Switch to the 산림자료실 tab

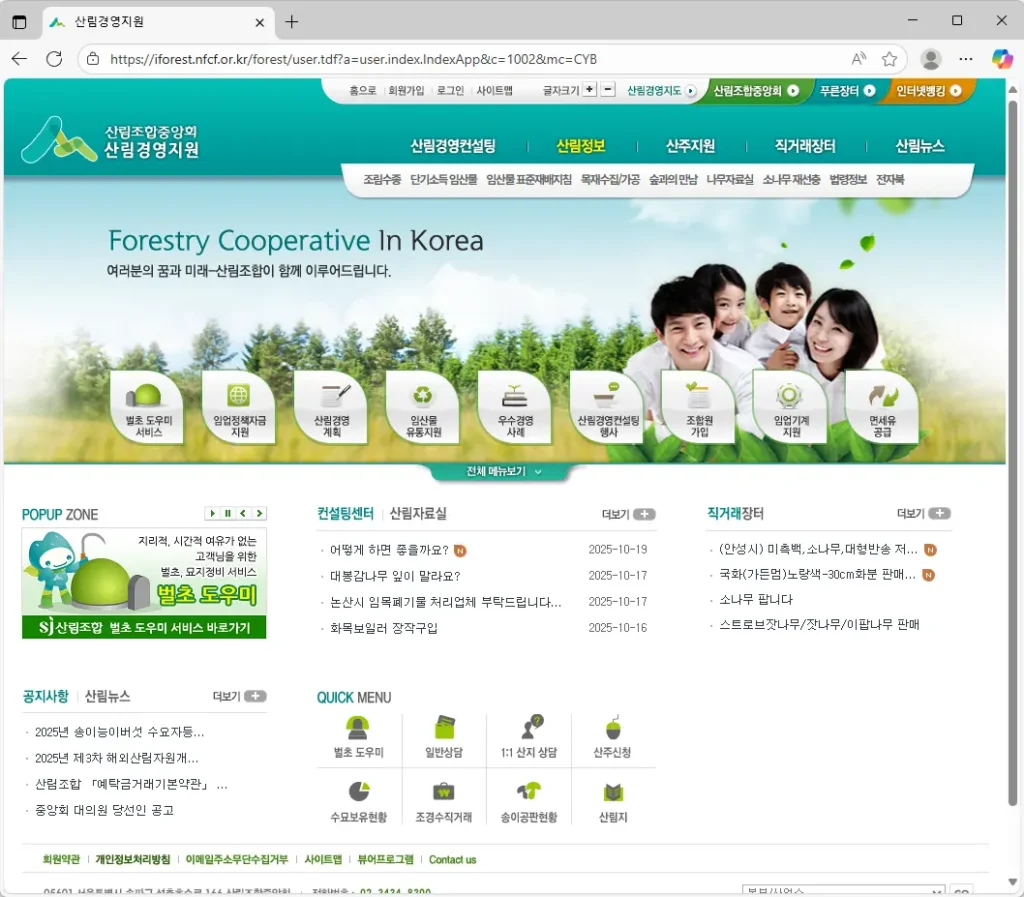coord(418,514)
